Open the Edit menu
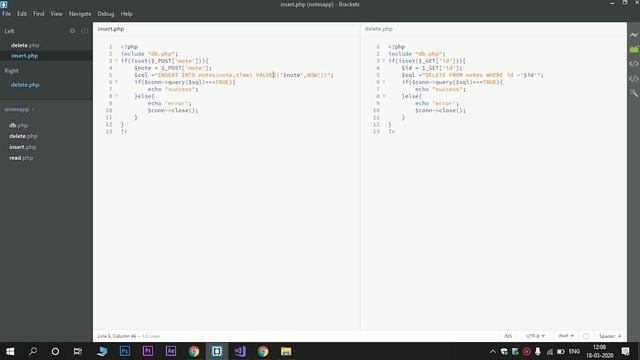The height and width of the screenshot is (360, 640). click(22, 14)
